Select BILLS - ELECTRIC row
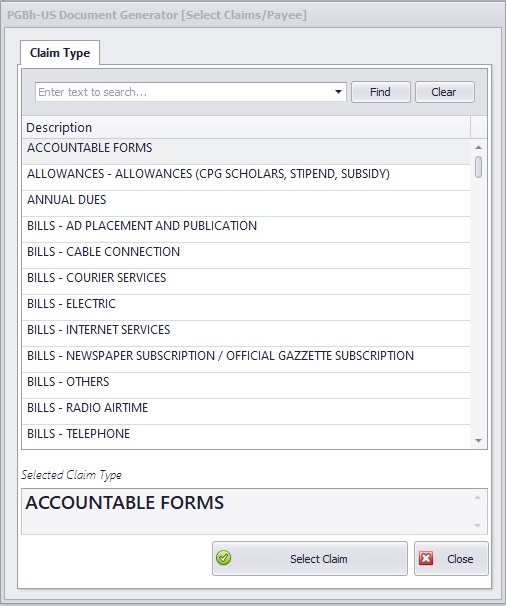506x606 pixels. tap(246, 308)
